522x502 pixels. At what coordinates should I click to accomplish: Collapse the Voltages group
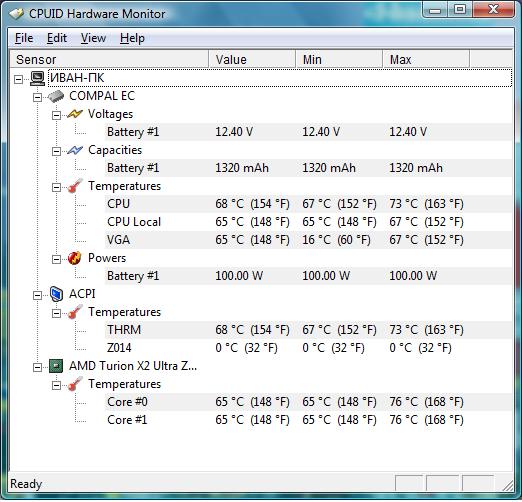point(56,115)
